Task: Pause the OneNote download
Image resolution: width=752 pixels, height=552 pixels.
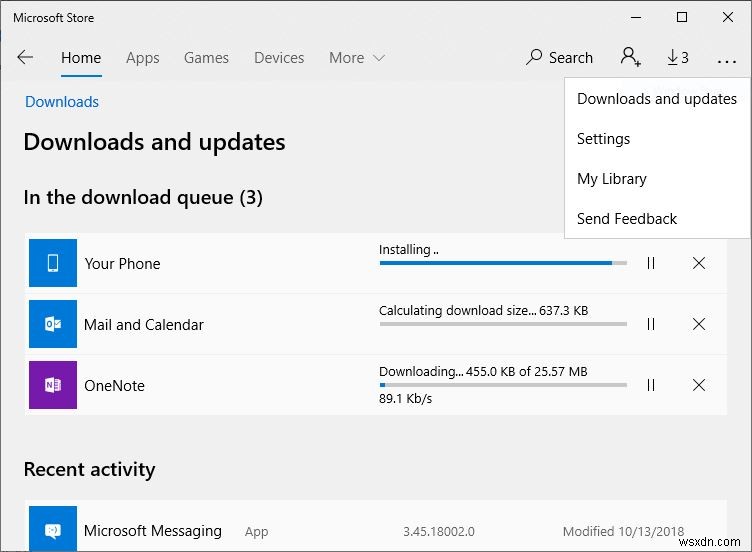Action: [x=651, y=385]
